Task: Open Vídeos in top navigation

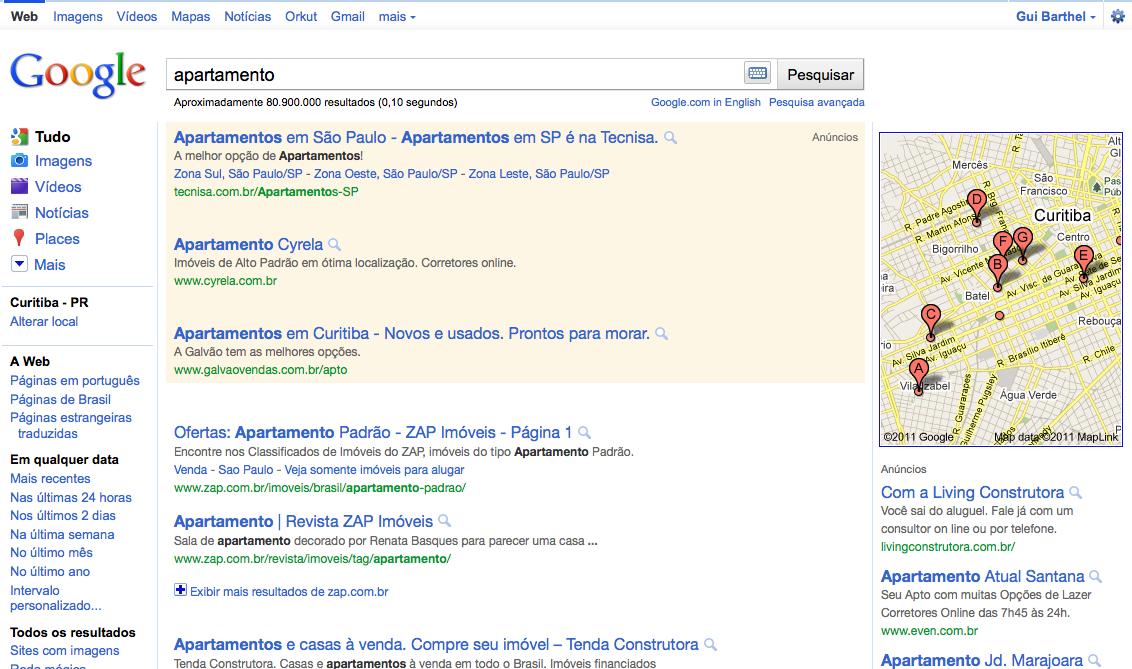Action: pyautogui.click(x=136, y=16)
